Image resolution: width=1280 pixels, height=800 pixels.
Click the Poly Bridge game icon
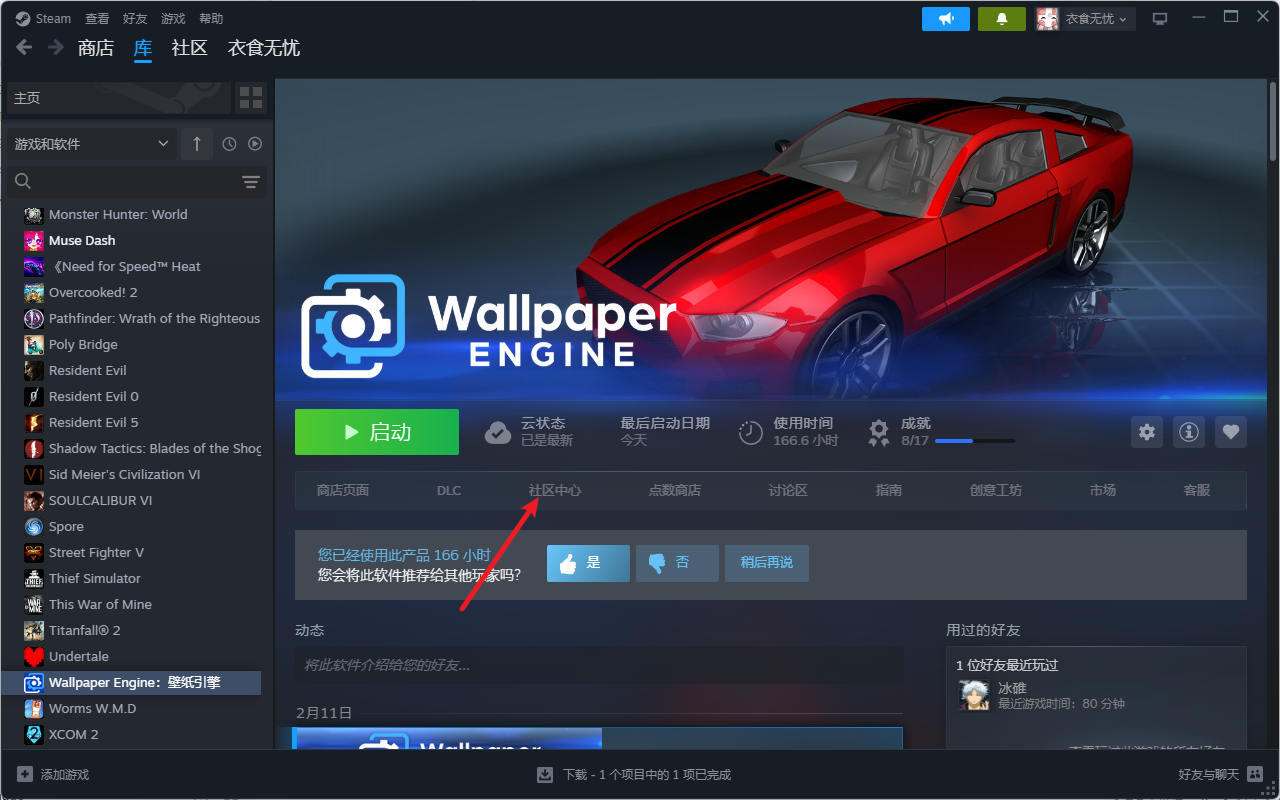click(34, 344)
